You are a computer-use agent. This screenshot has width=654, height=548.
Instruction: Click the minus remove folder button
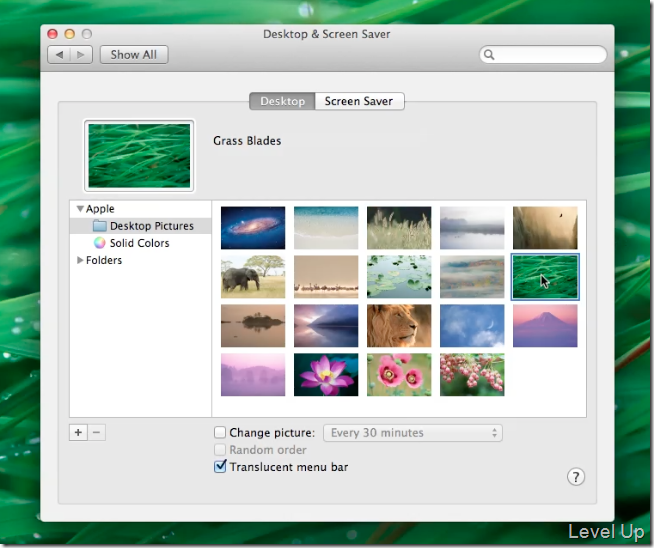(96, 432)
